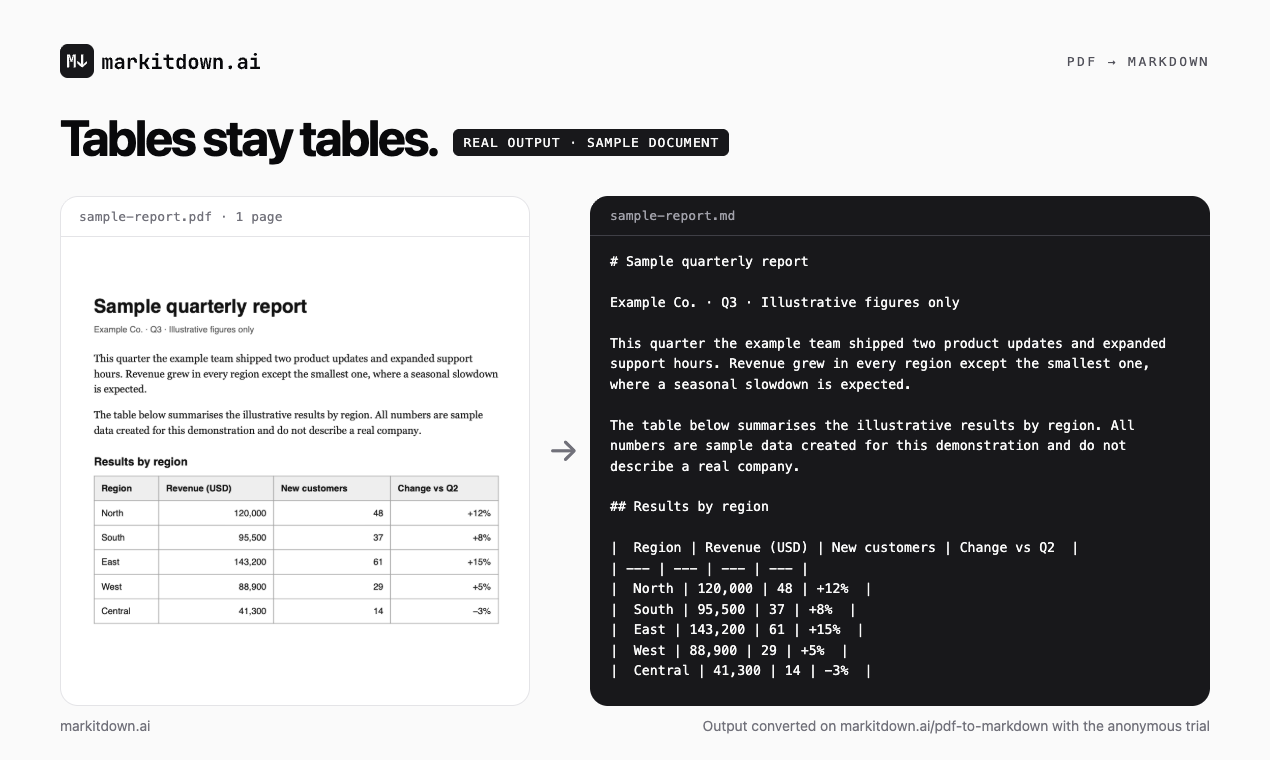The height and width of the screenshot is (760, 1270).
Task: Click the PDF → MARKDOWN label
Action: [x=1138, y=62]
